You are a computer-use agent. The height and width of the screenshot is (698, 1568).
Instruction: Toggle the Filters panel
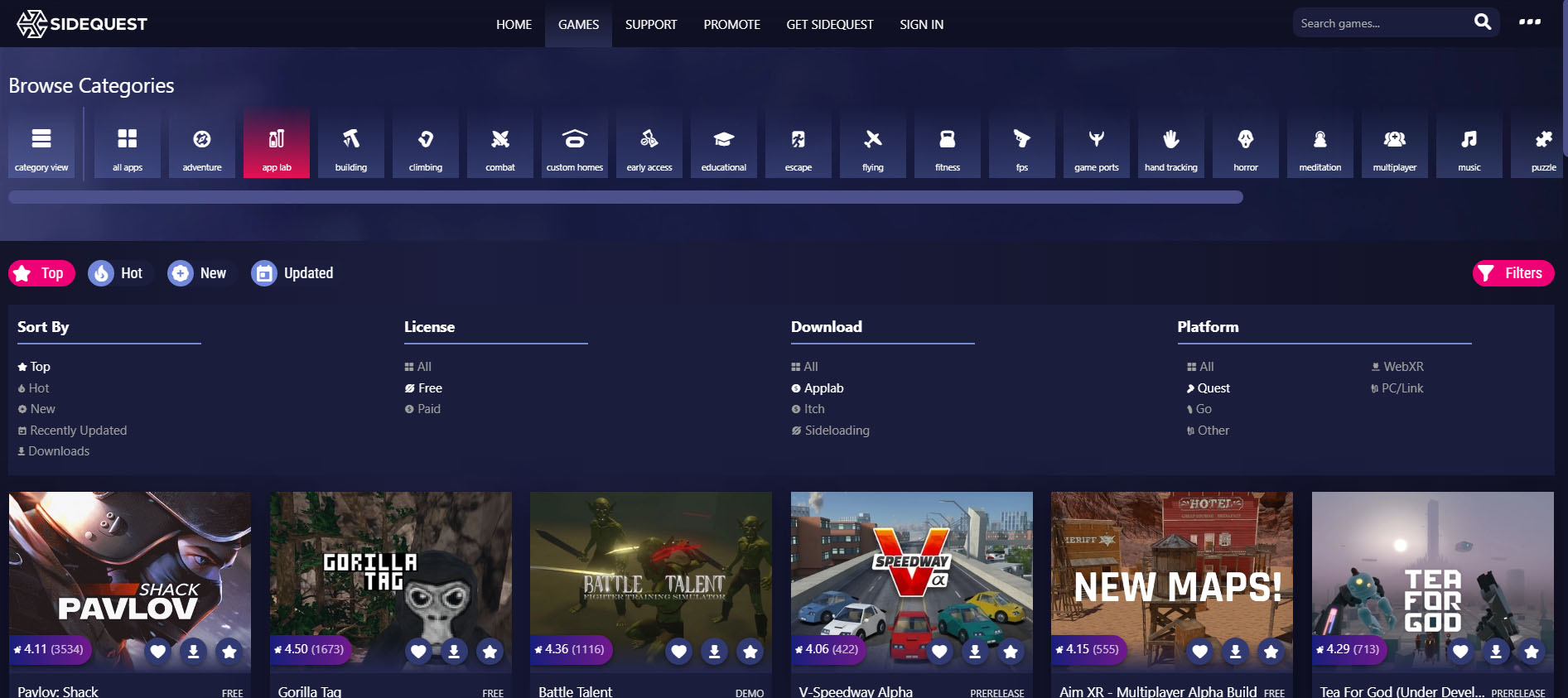pos(1513,273)
